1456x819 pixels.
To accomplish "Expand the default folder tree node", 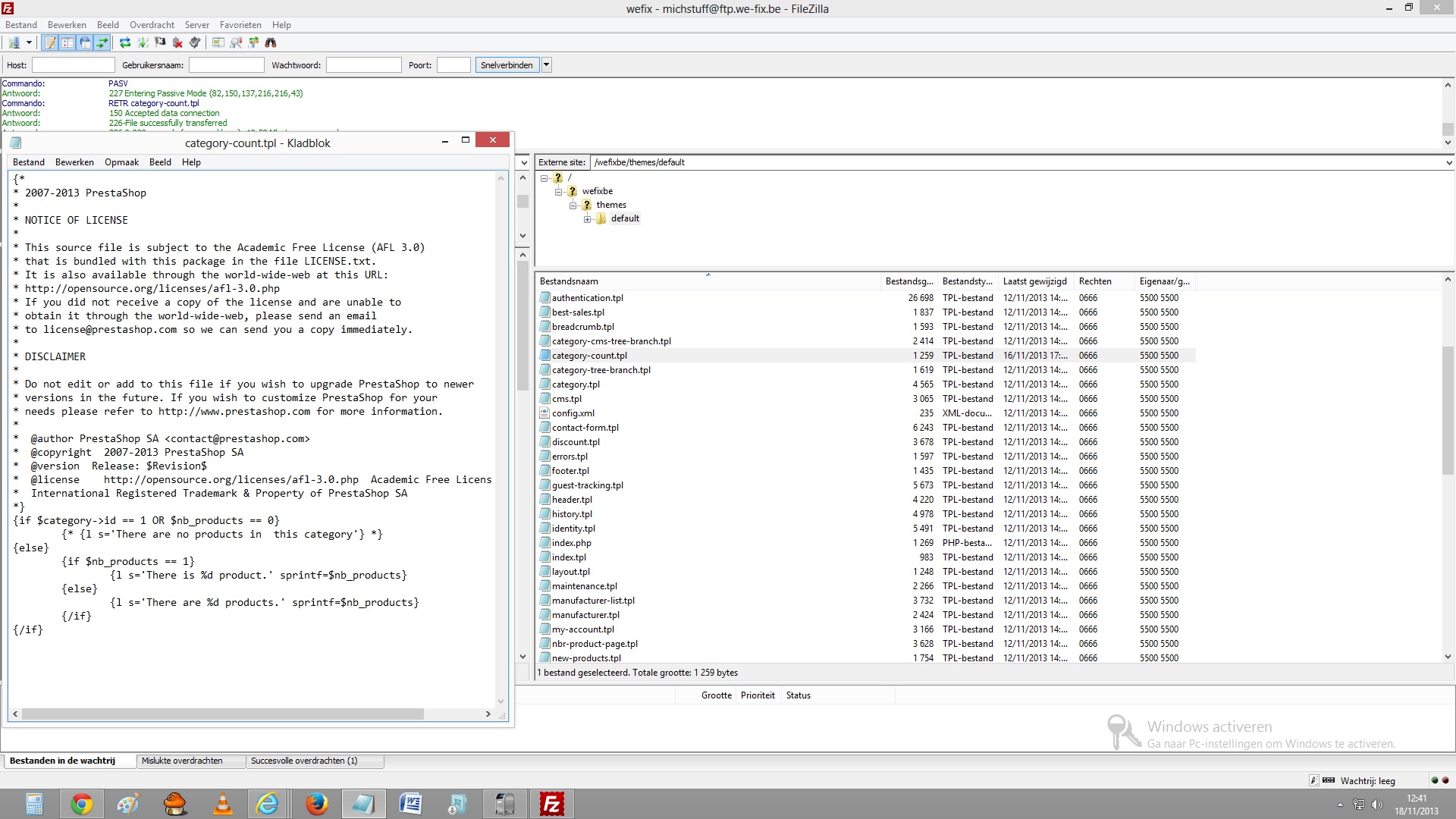I will click(588, 219).
